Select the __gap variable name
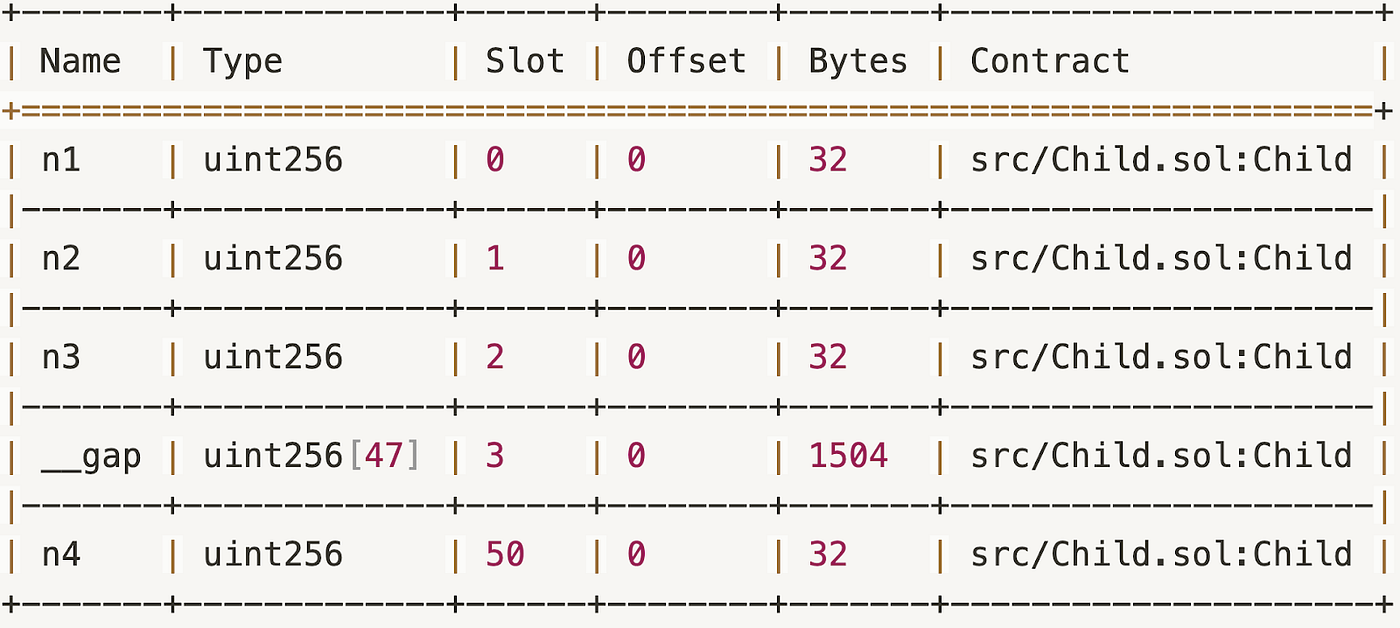Image resolution: width=1400 pixels, height=628 pixels. click(x=91, y=458)
